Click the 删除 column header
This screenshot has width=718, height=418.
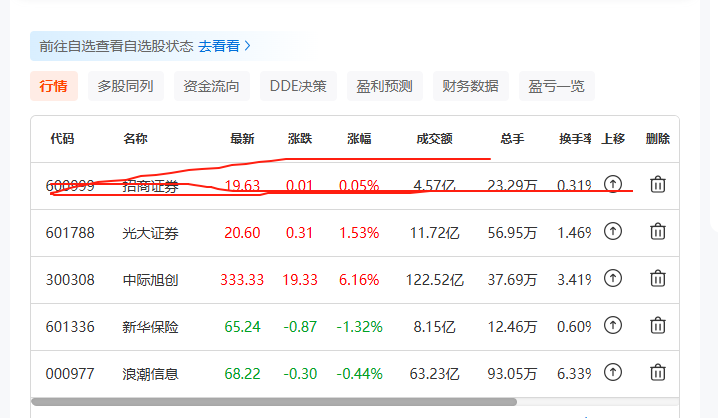pyautogui.click(x=658, y=139)
